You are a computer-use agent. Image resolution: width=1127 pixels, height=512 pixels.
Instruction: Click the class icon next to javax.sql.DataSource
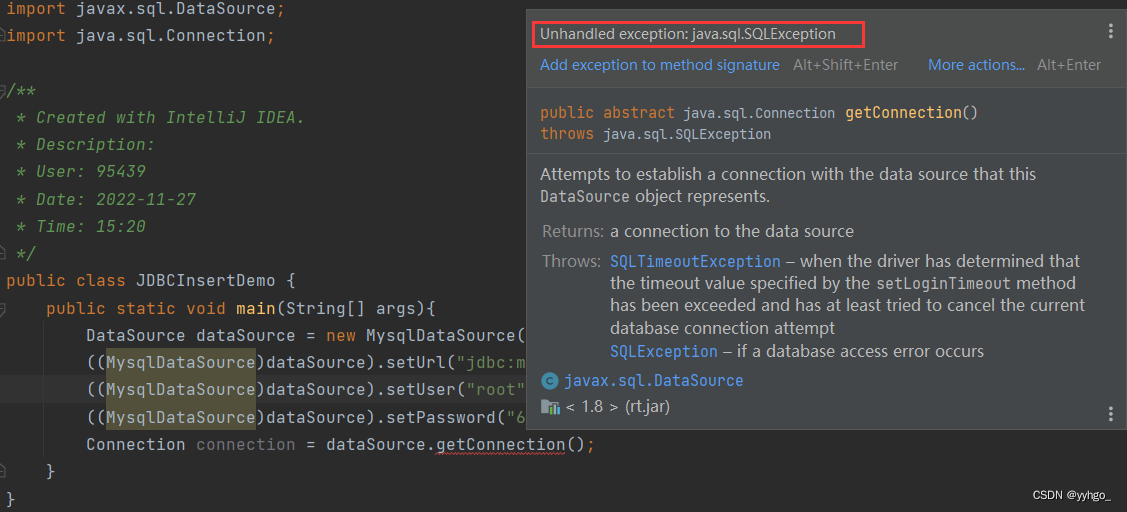coord(550,381)
